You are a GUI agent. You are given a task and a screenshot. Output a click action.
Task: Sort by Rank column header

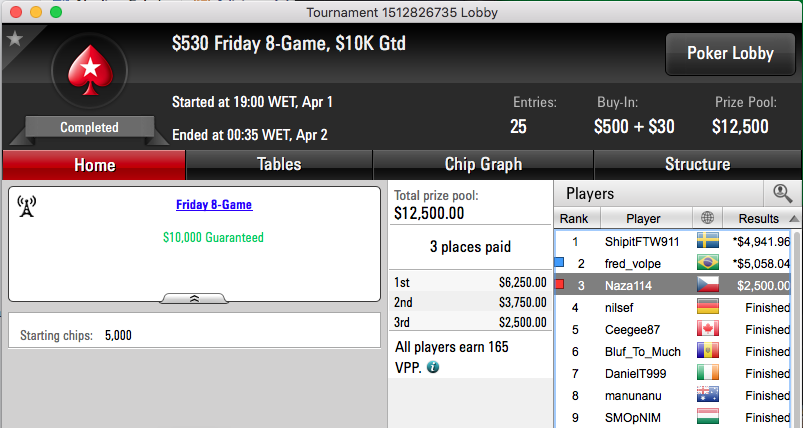[574, 219]
